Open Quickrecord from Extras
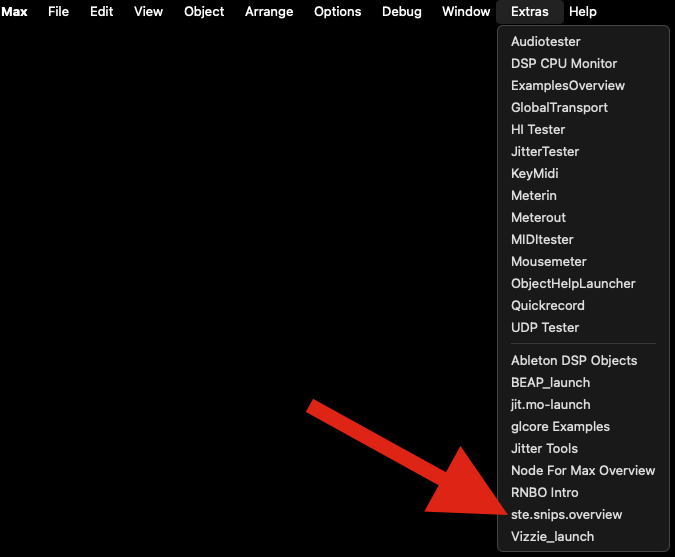Image resolution: width=675 pixels, height=557 pixels. [547, 306]
